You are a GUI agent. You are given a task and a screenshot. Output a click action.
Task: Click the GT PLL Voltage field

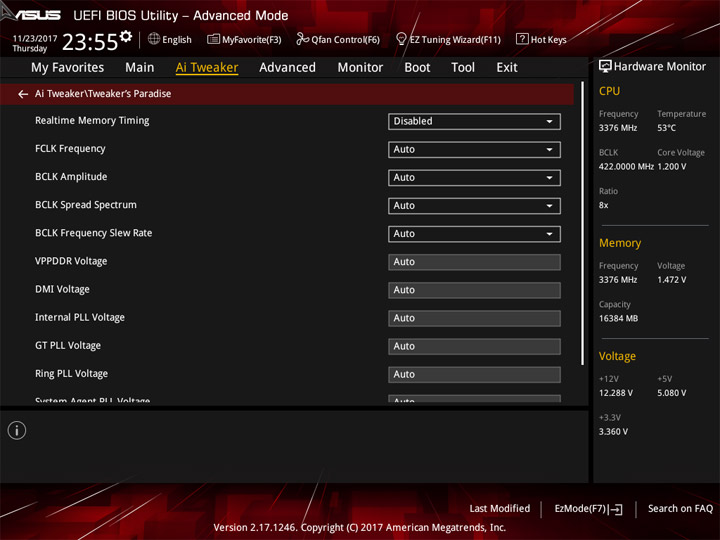[x=474, y=346]
